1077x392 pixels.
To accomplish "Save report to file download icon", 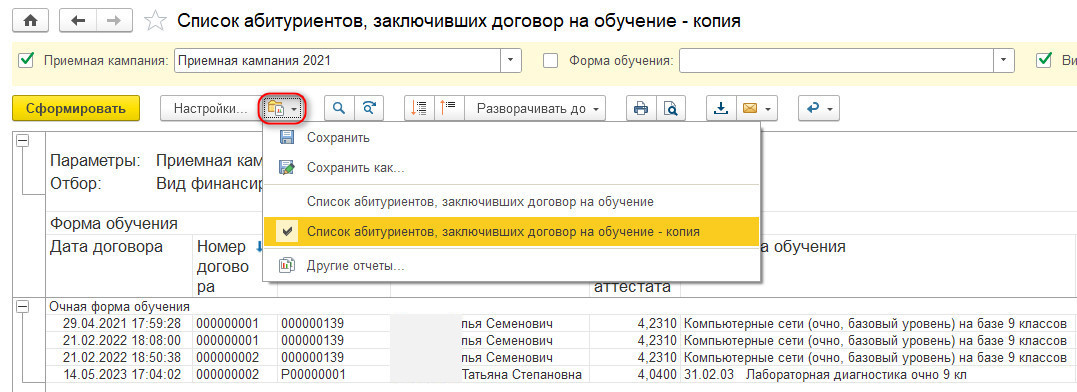I will pos(721,108).
